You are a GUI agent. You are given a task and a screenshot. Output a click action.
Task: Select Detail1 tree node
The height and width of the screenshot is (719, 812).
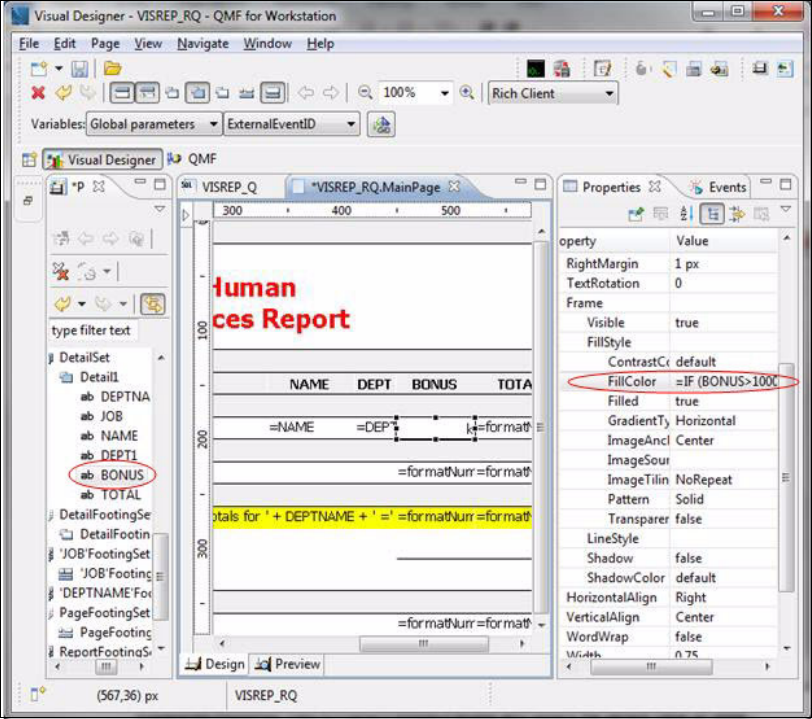click(99, 377)
